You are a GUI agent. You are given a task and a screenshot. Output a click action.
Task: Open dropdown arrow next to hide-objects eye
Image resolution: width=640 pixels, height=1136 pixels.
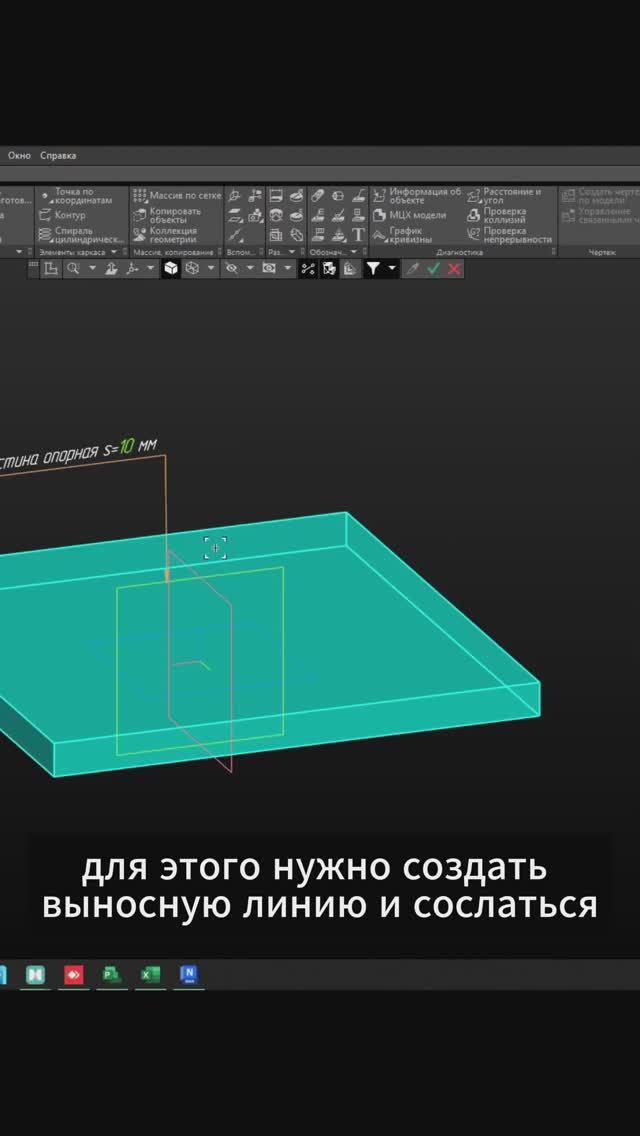[x=250, y=269]
